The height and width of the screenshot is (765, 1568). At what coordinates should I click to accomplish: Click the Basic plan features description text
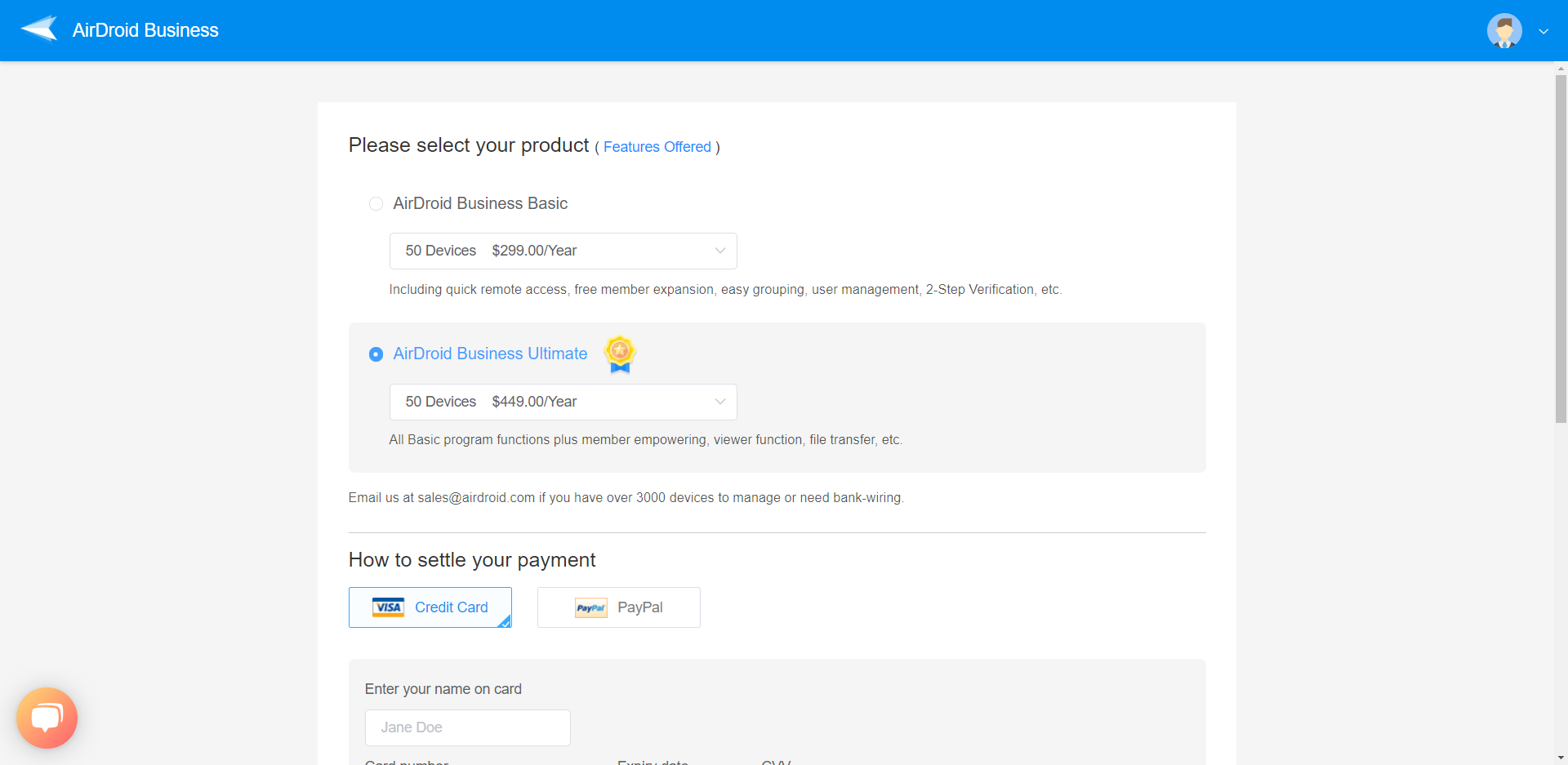(x=725, y=290)
